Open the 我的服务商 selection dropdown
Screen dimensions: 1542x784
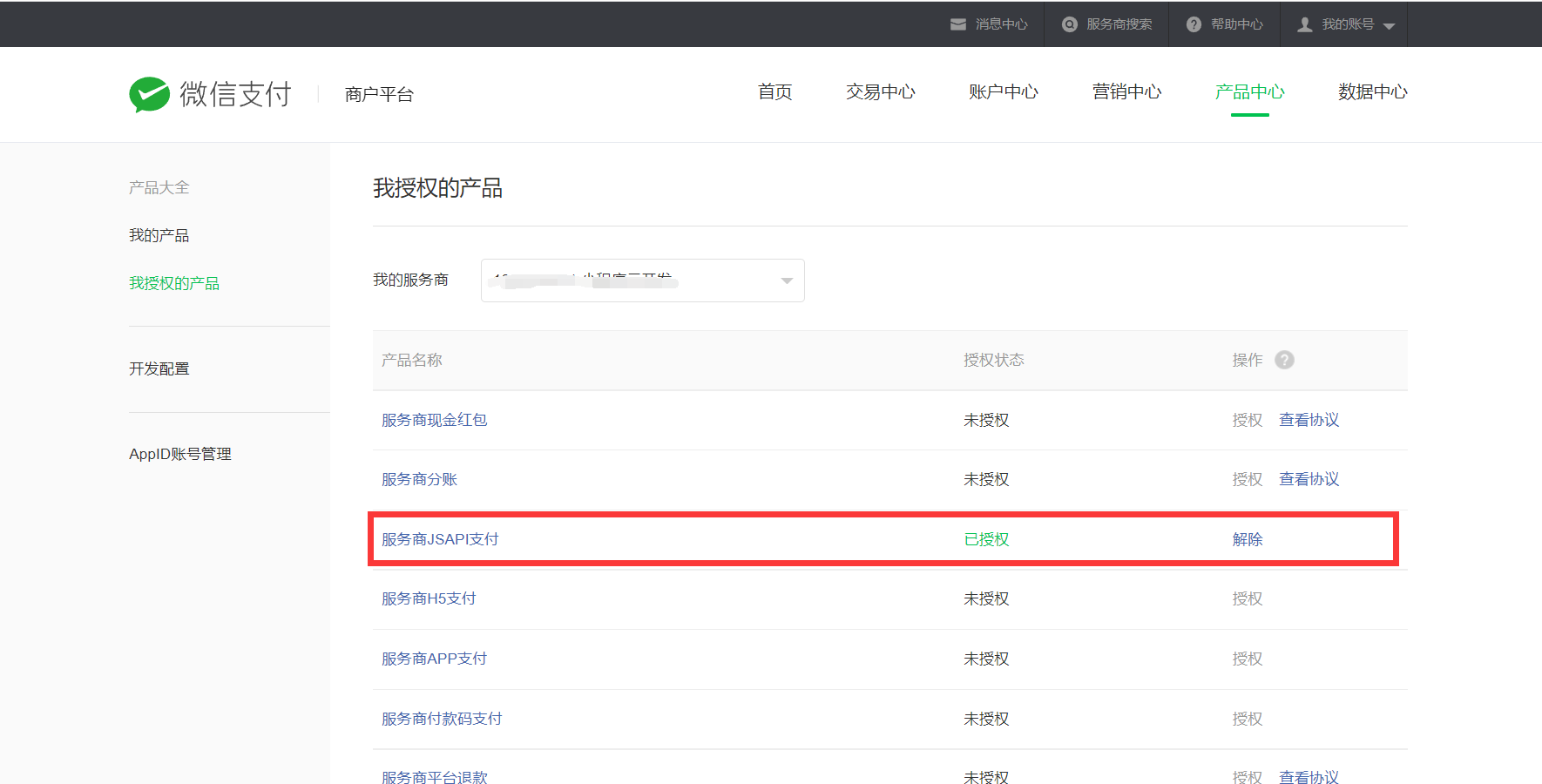pos(643,280)
